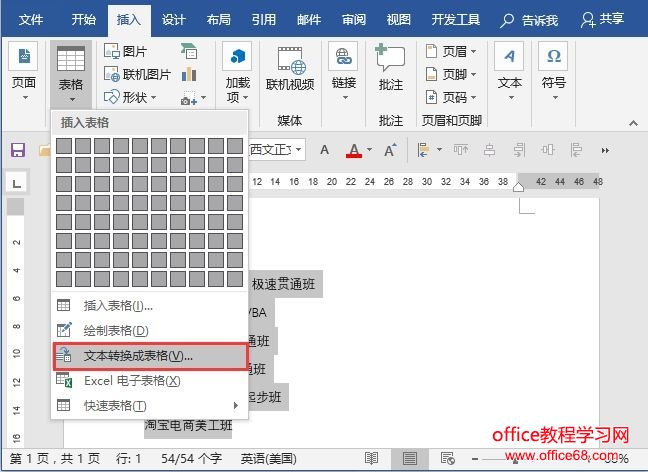648x472 pixels.
Task: Click the align bottom icon
Action: [519, 150]
